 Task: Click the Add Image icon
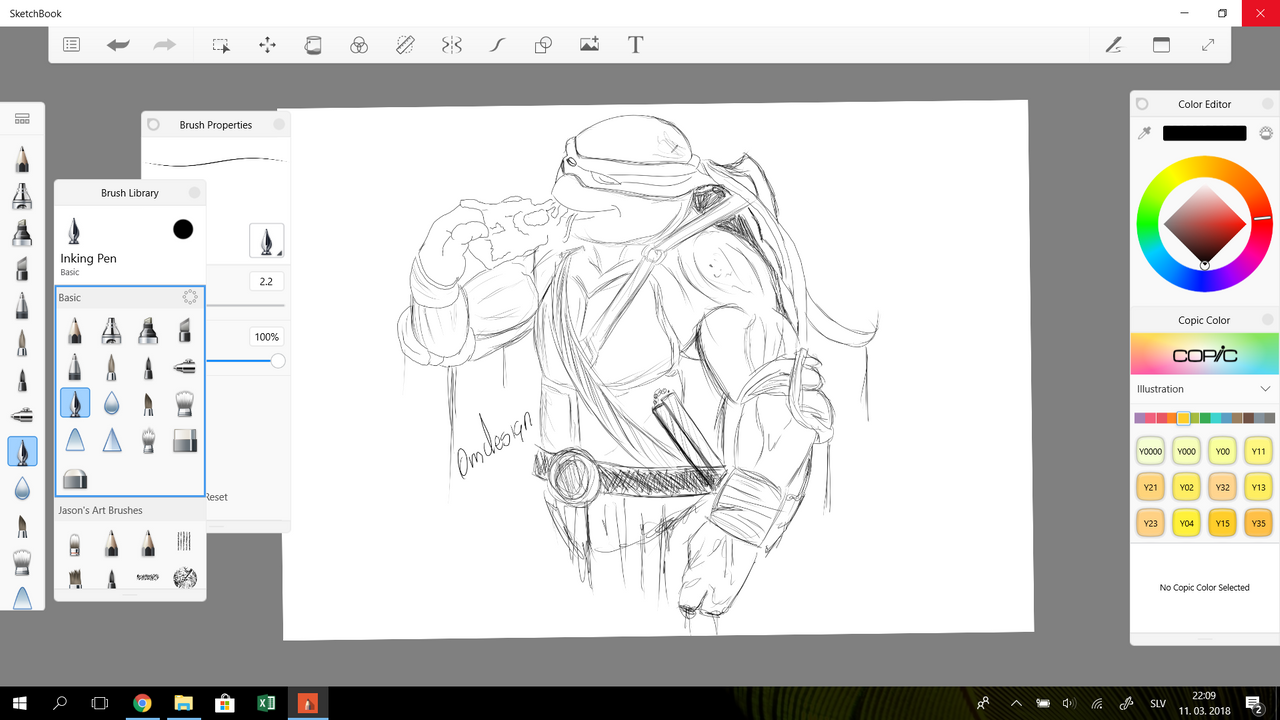pos(589,45)
